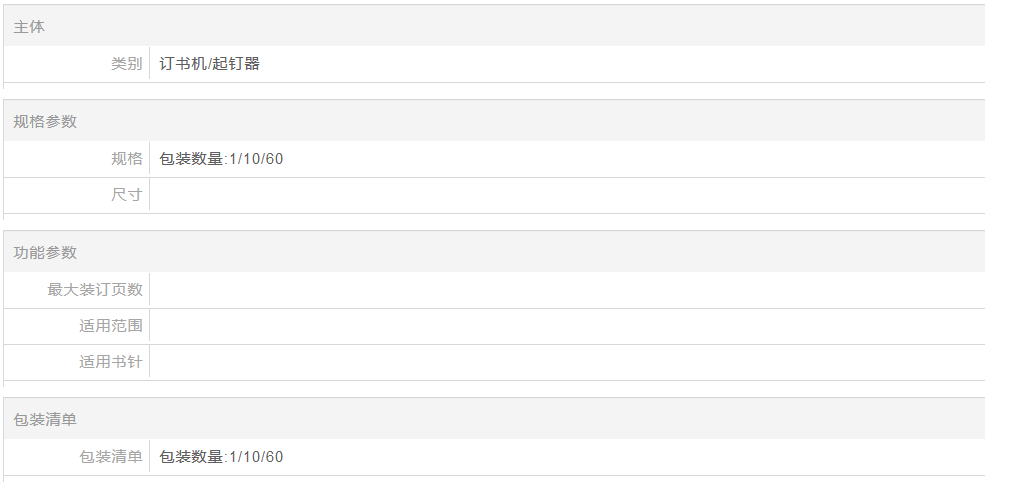Click the 包装数量:1/10/60 value in 包装清单 row
Viewport: 1014px width, 487px height.
[221, 457]
